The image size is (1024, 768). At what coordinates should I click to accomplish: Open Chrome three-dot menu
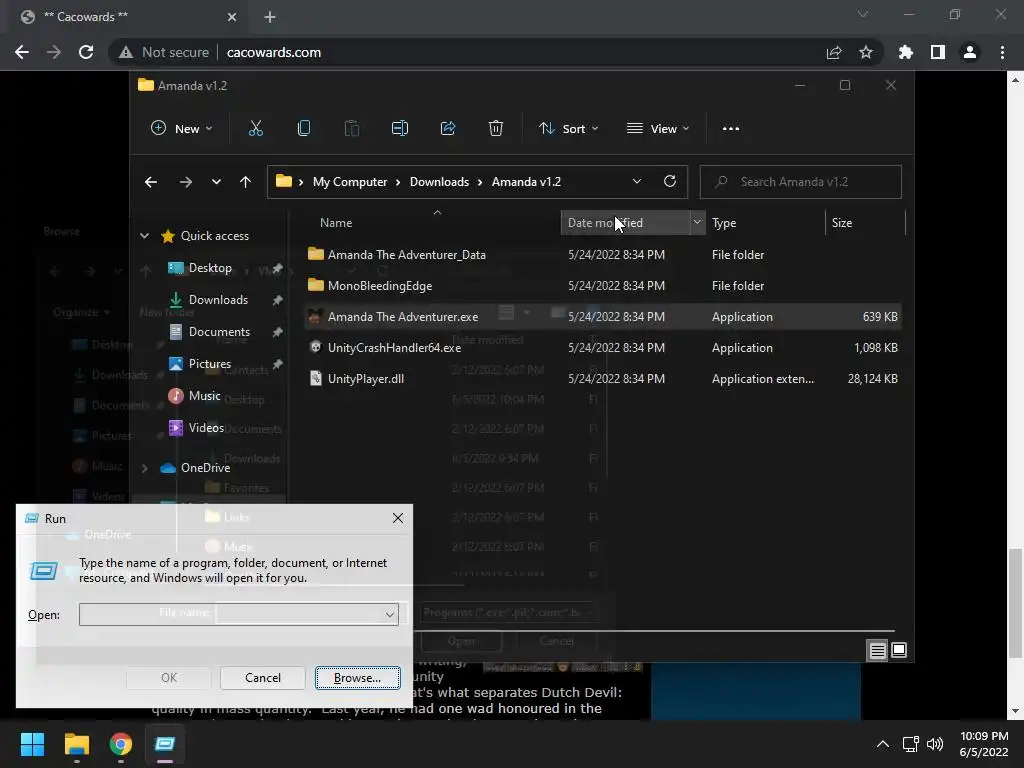coord(1002,52)
